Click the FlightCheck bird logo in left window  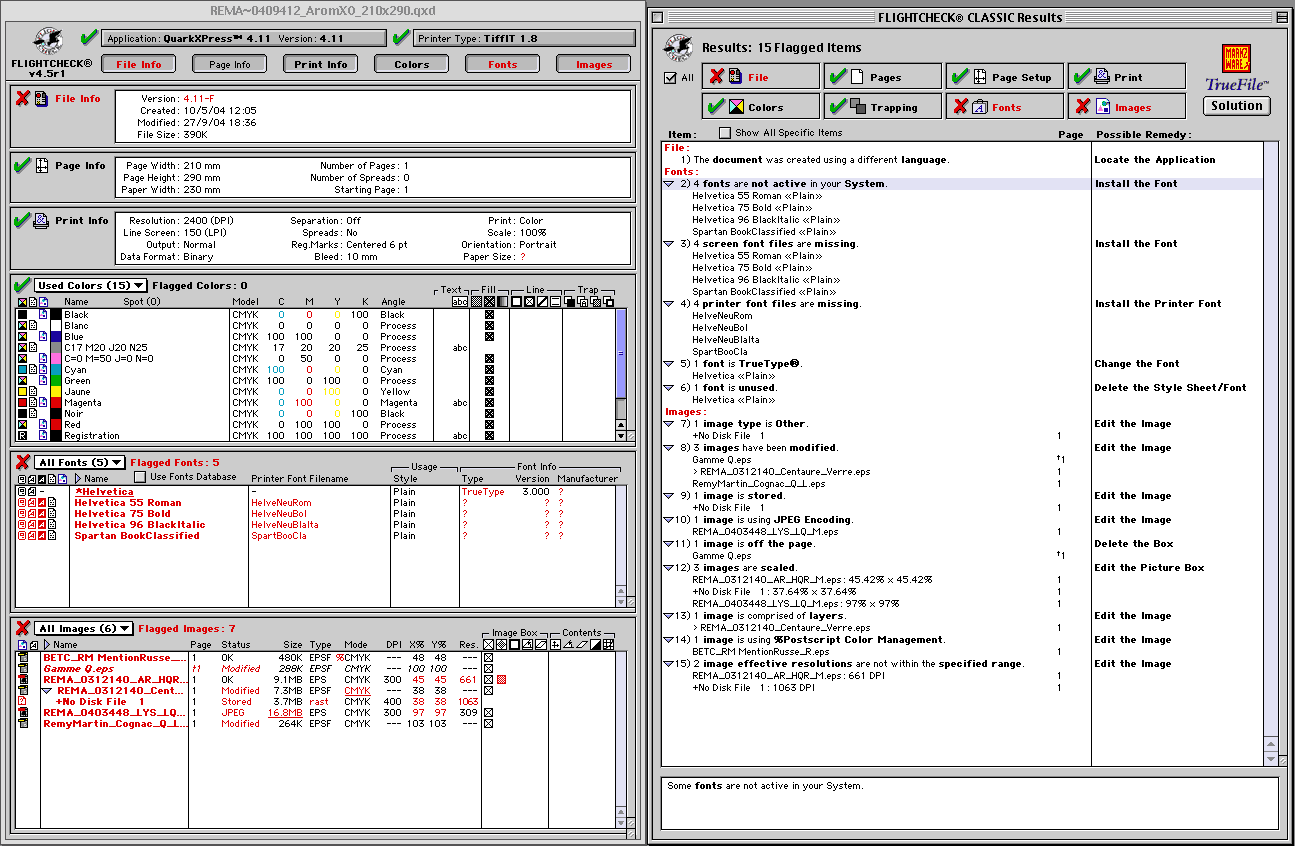coord(48,41)
